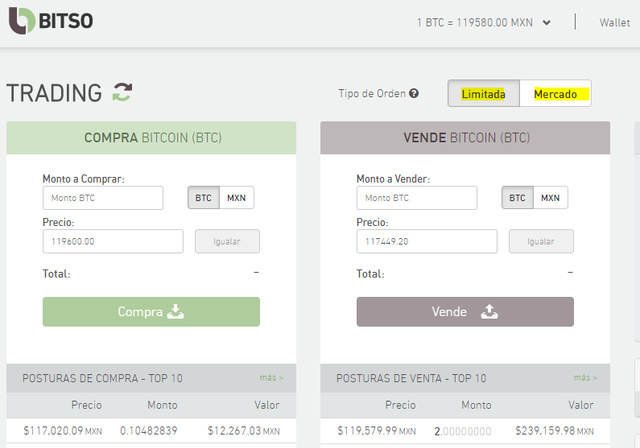The height and width of the screenshot is (448, 640).
Task: Focus the Monto a Vender field
Action: click(417, 198)
